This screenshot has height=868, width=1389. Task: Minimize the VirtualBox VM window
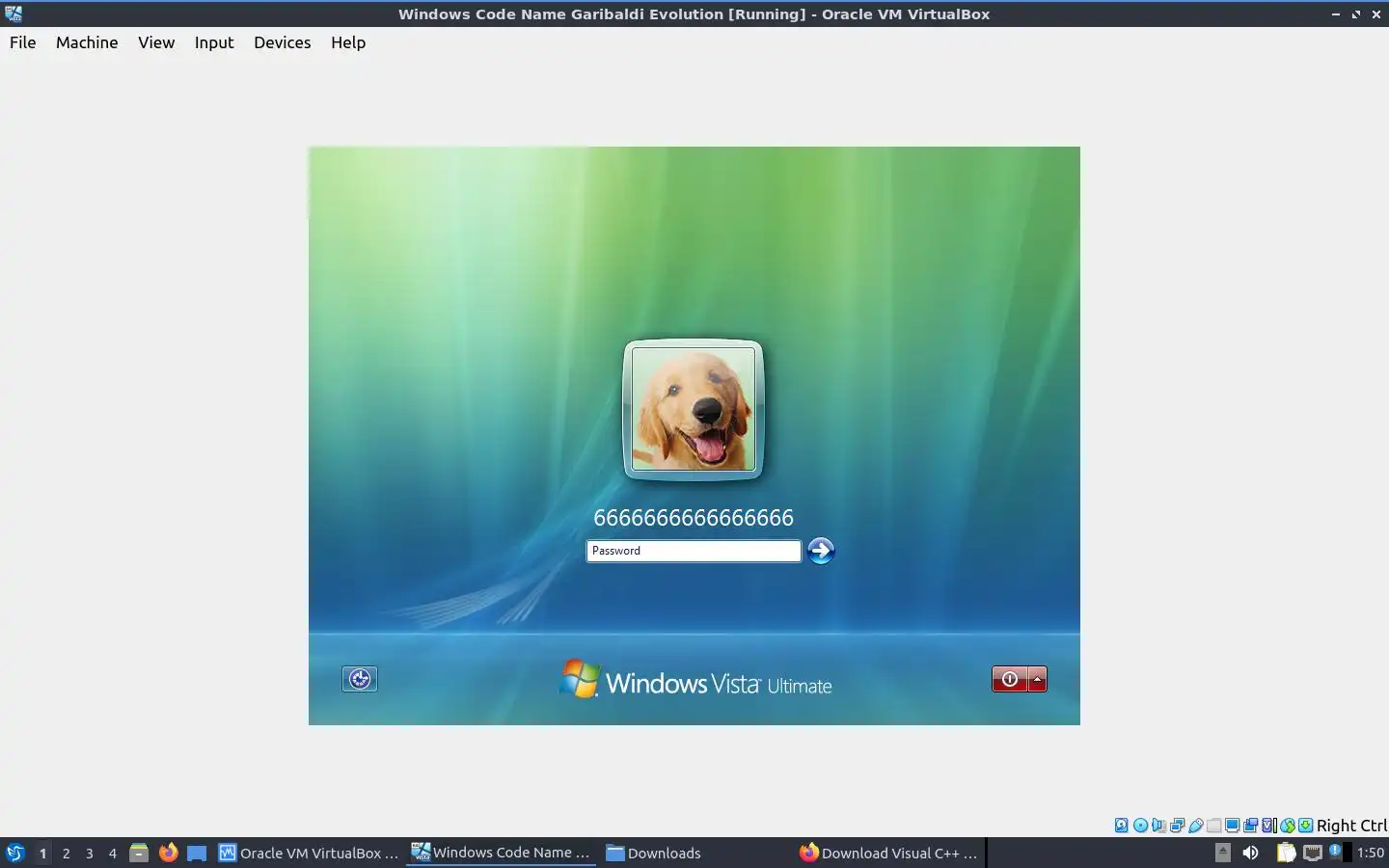pos(1336,14)
